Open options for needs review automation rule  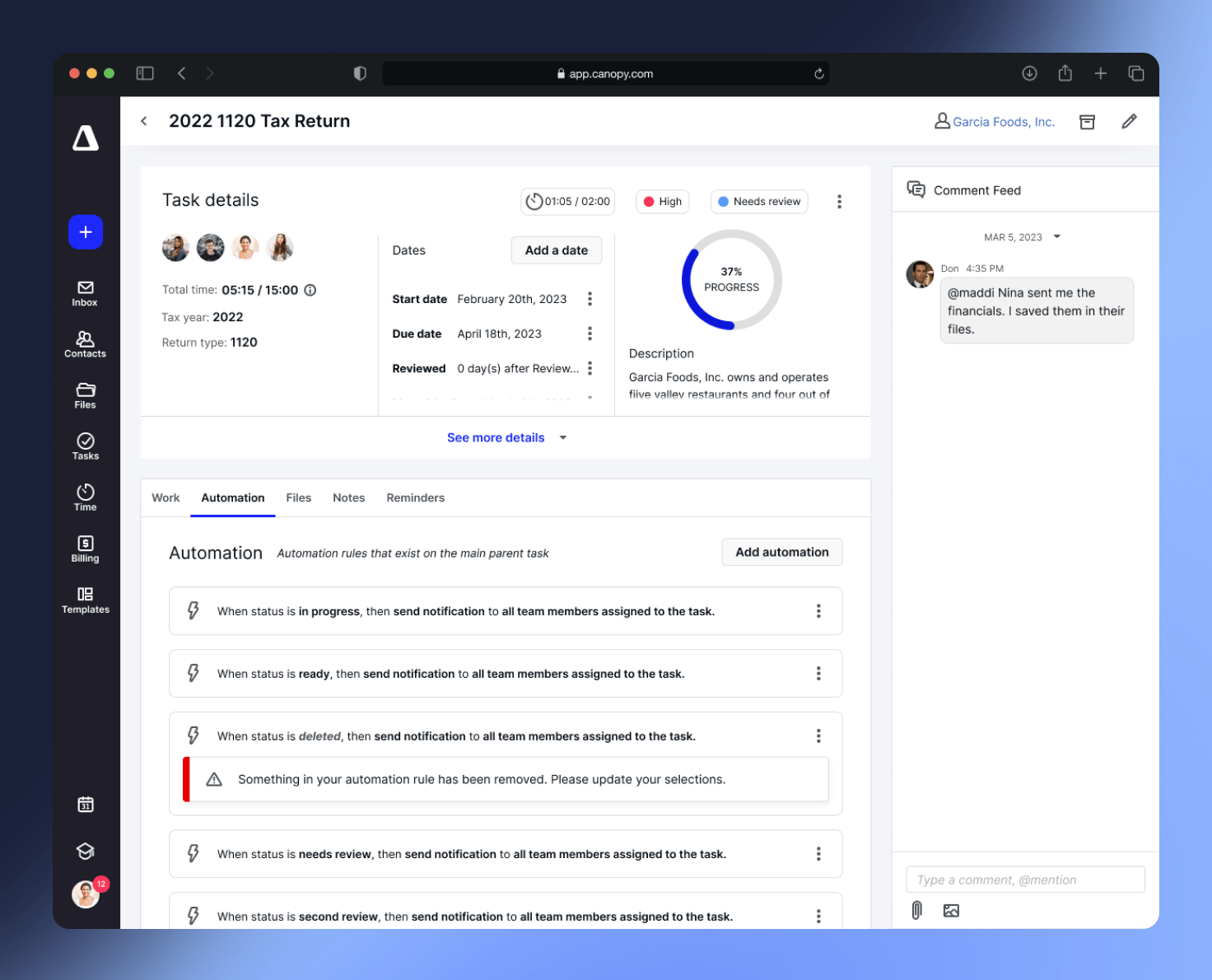(818, 854)
